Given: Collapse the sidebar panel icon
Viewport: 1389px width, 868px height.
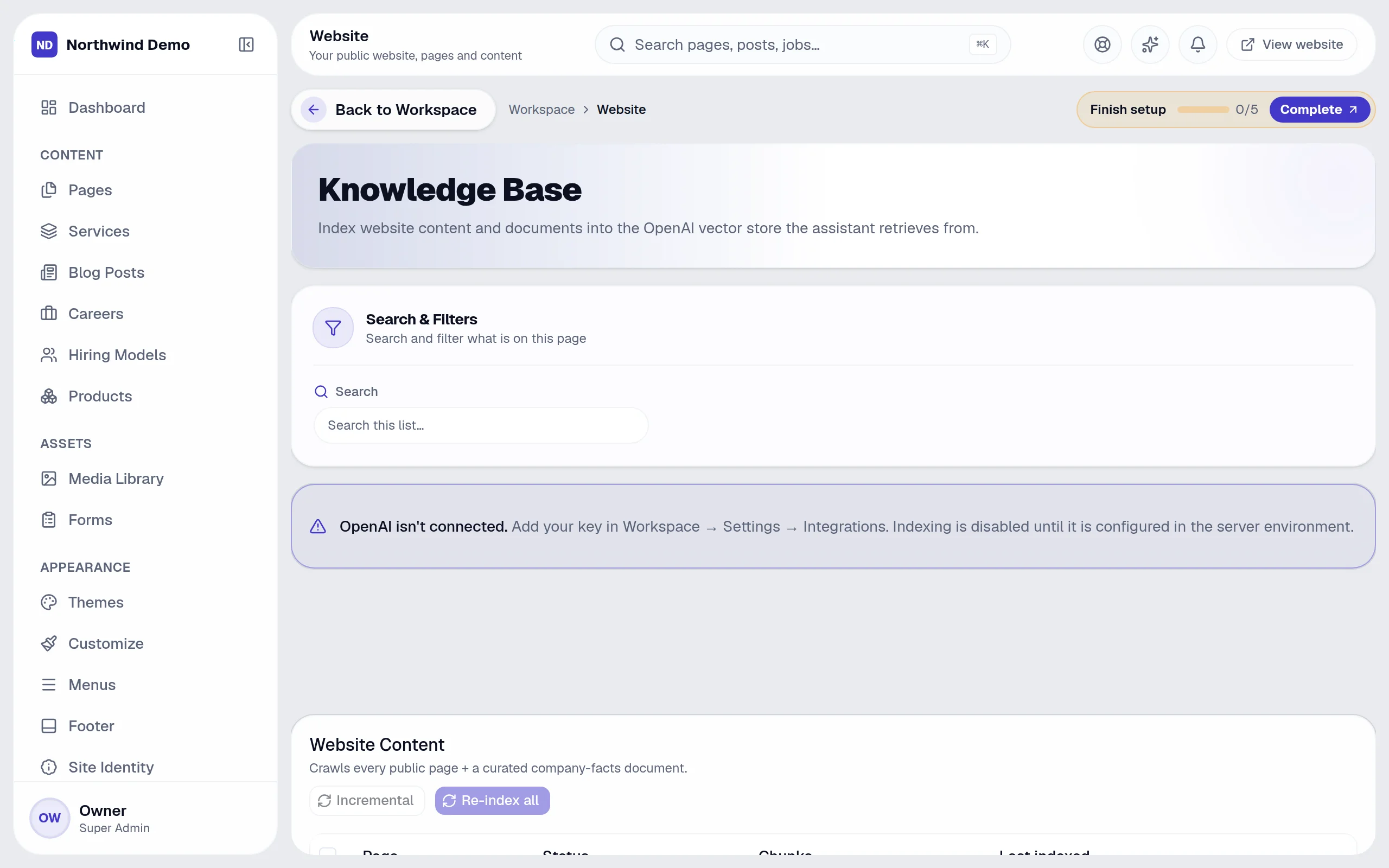Looking at the screenshot, I should 246,44.
